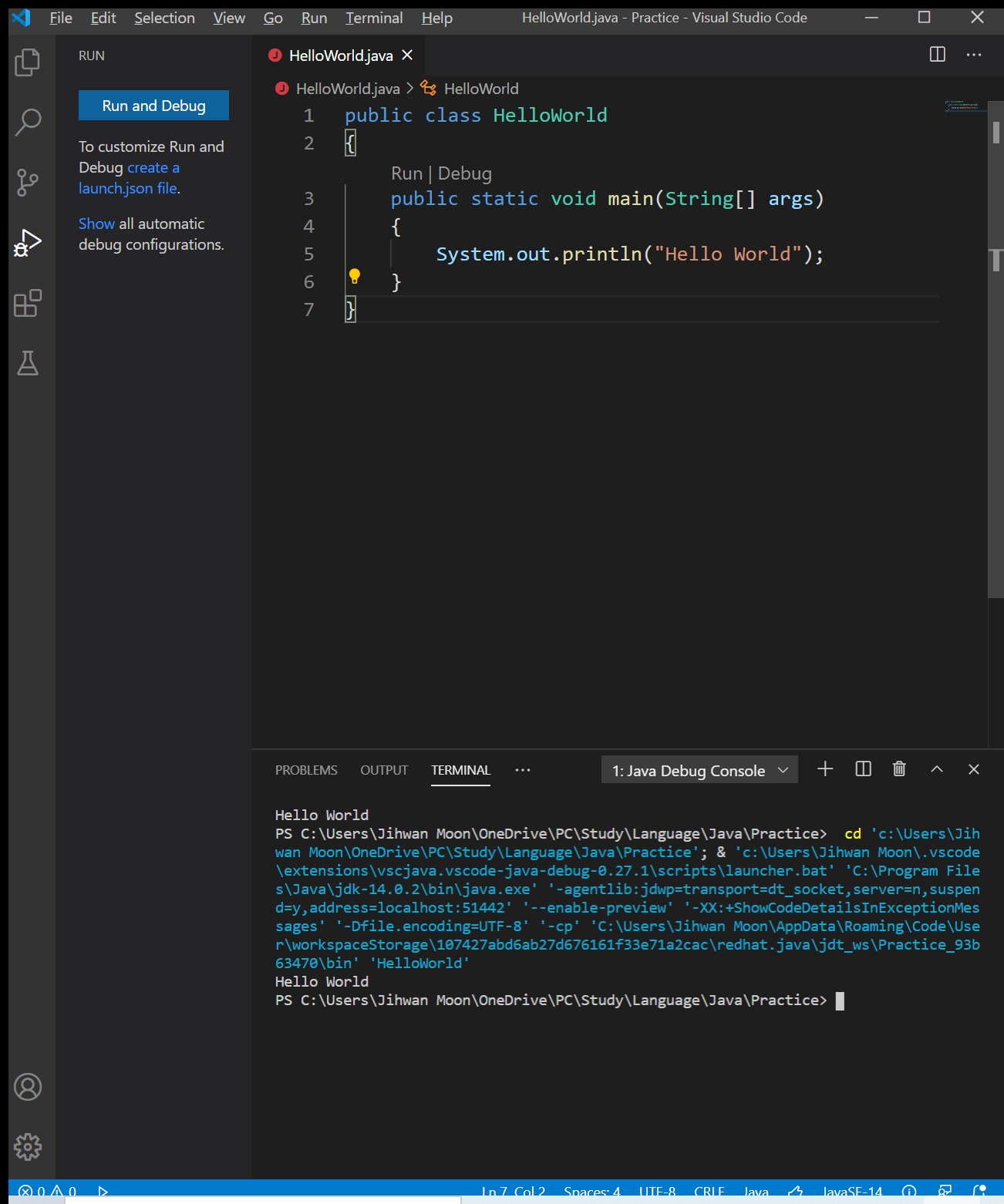Open the Java Debug Console dropdown
The image size is (1004, 1204).
[699, 770]
